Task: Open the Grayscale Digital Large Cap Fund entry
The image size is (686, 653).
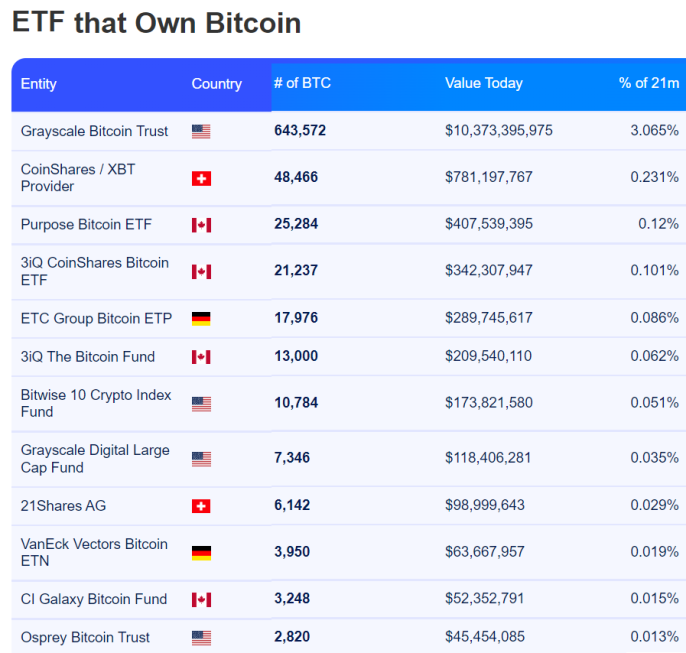Action: (95, 459)
